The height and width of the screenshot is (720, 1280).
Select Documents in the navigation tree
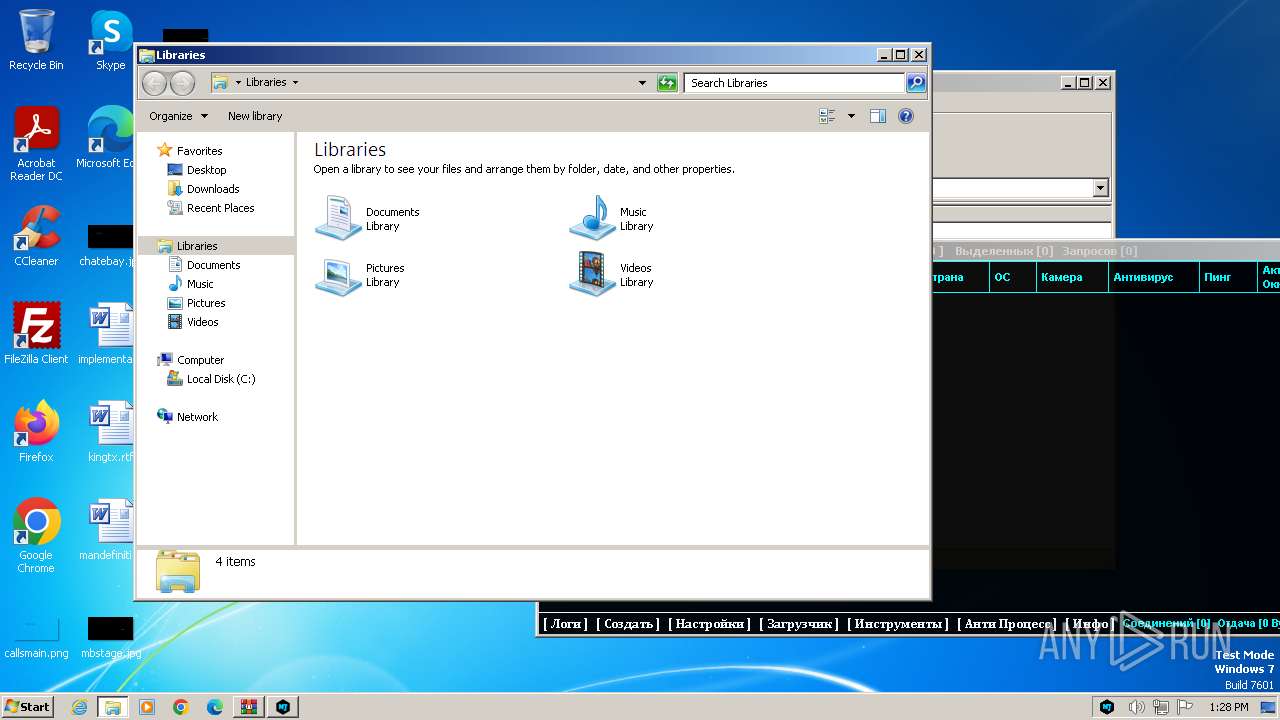point(213,265)
